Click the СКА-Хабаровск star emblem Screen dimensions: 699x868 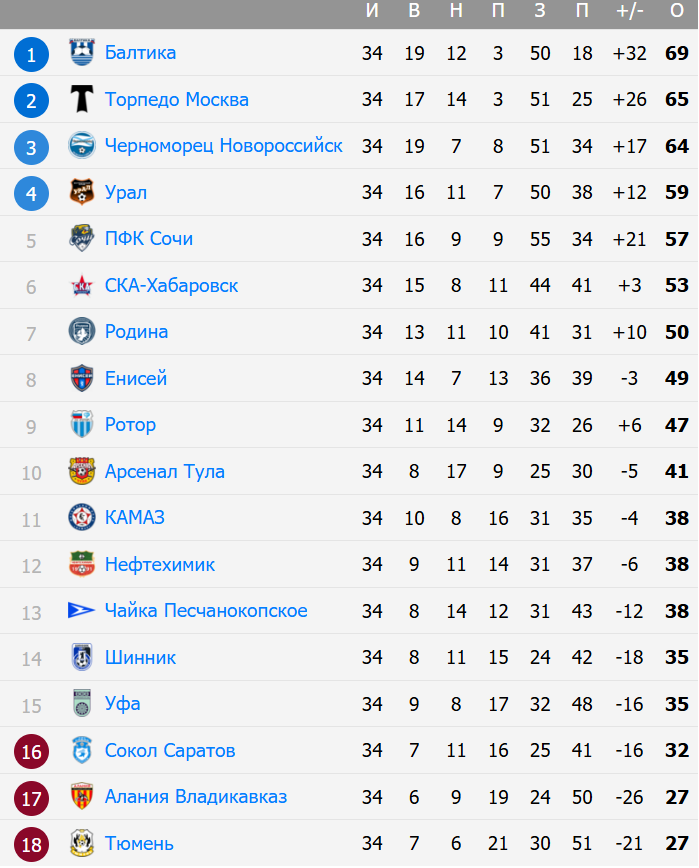pyautogui.click(x=82, y=286)
